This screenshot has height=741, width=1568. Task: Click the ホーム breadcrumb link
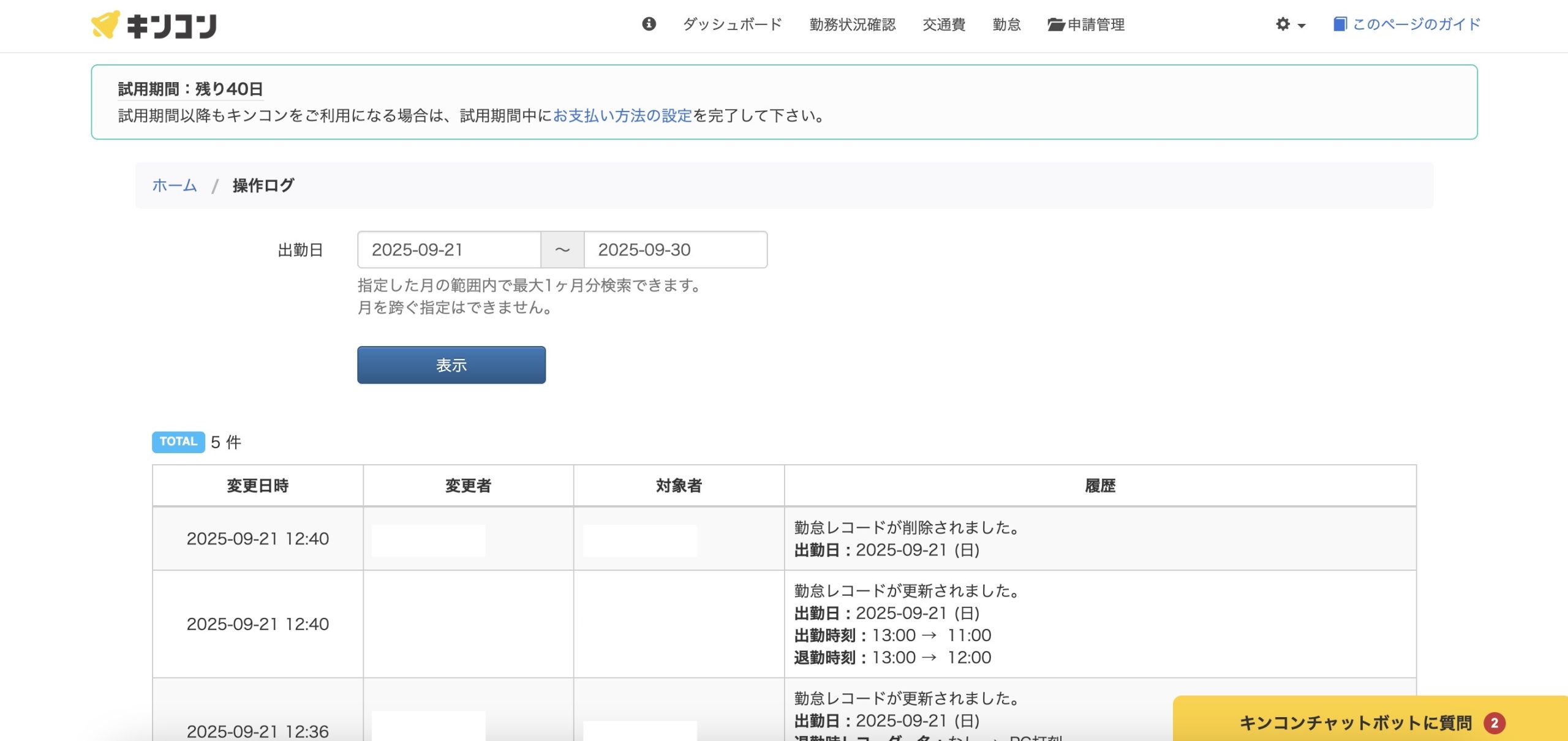point(175,186)
